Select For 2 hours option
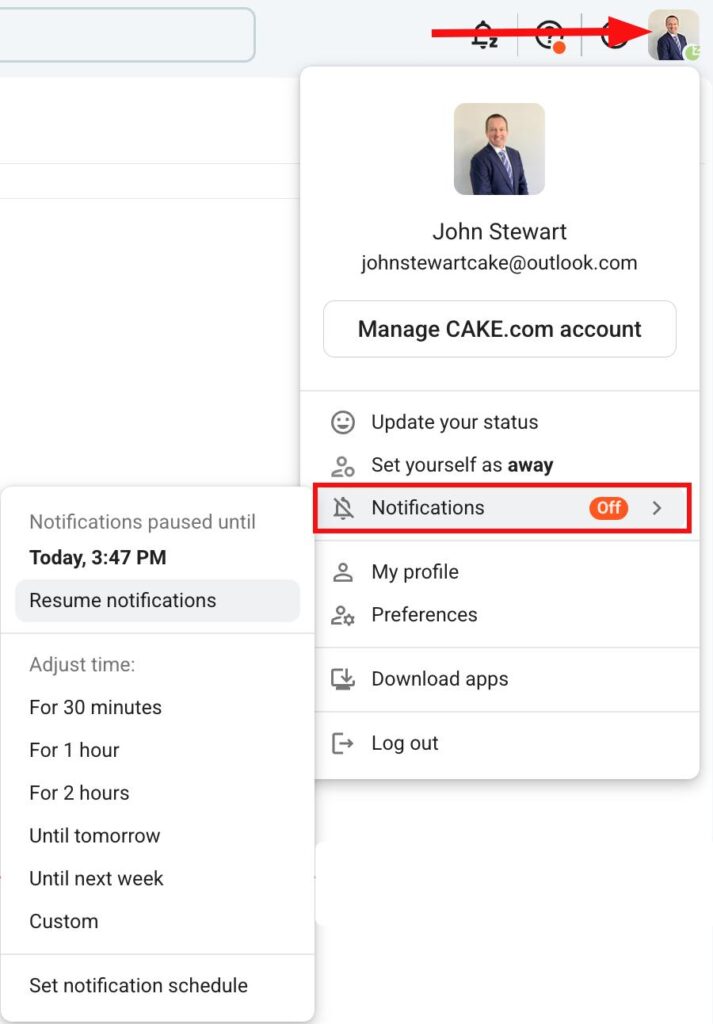This screenshot has width=713, height=1024. [x=79, y=793]
